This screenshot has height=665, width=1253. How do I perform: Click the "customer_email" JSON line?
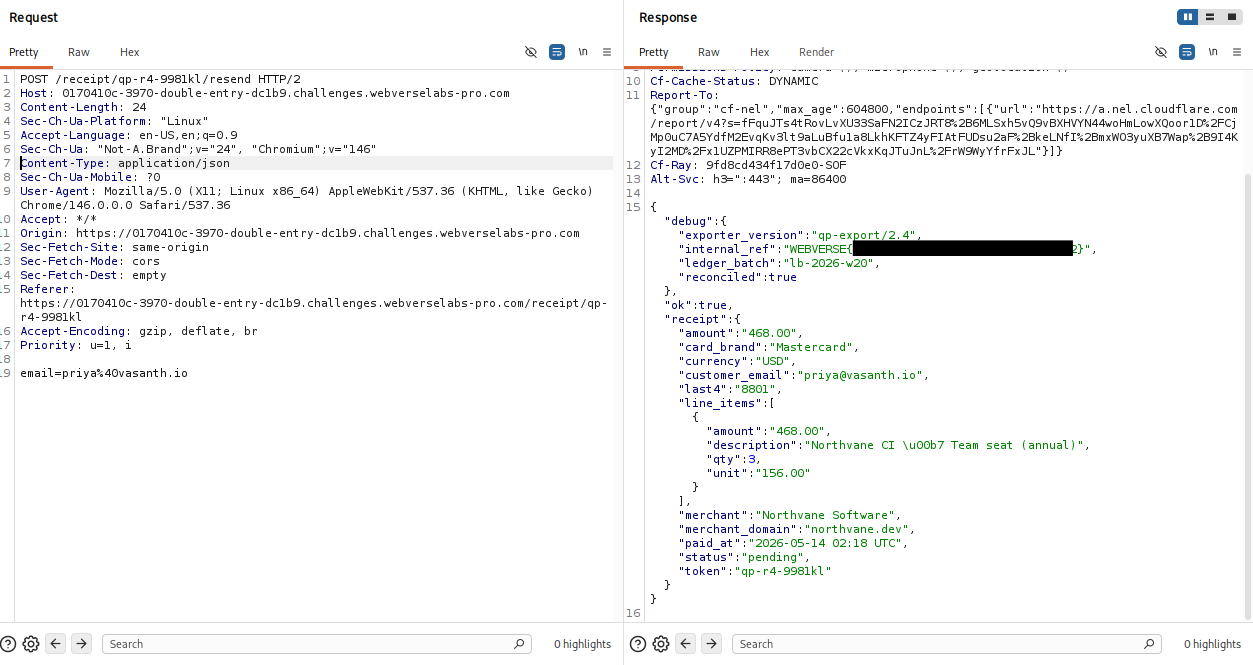[804, 375]
